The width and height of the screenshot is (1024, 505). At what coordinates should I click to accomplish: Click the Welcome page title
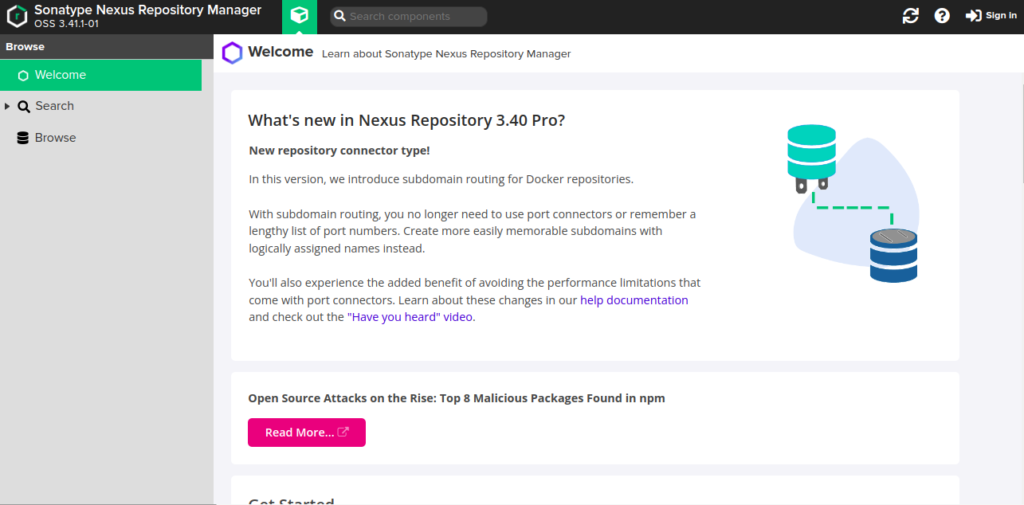tap(281, 52)
